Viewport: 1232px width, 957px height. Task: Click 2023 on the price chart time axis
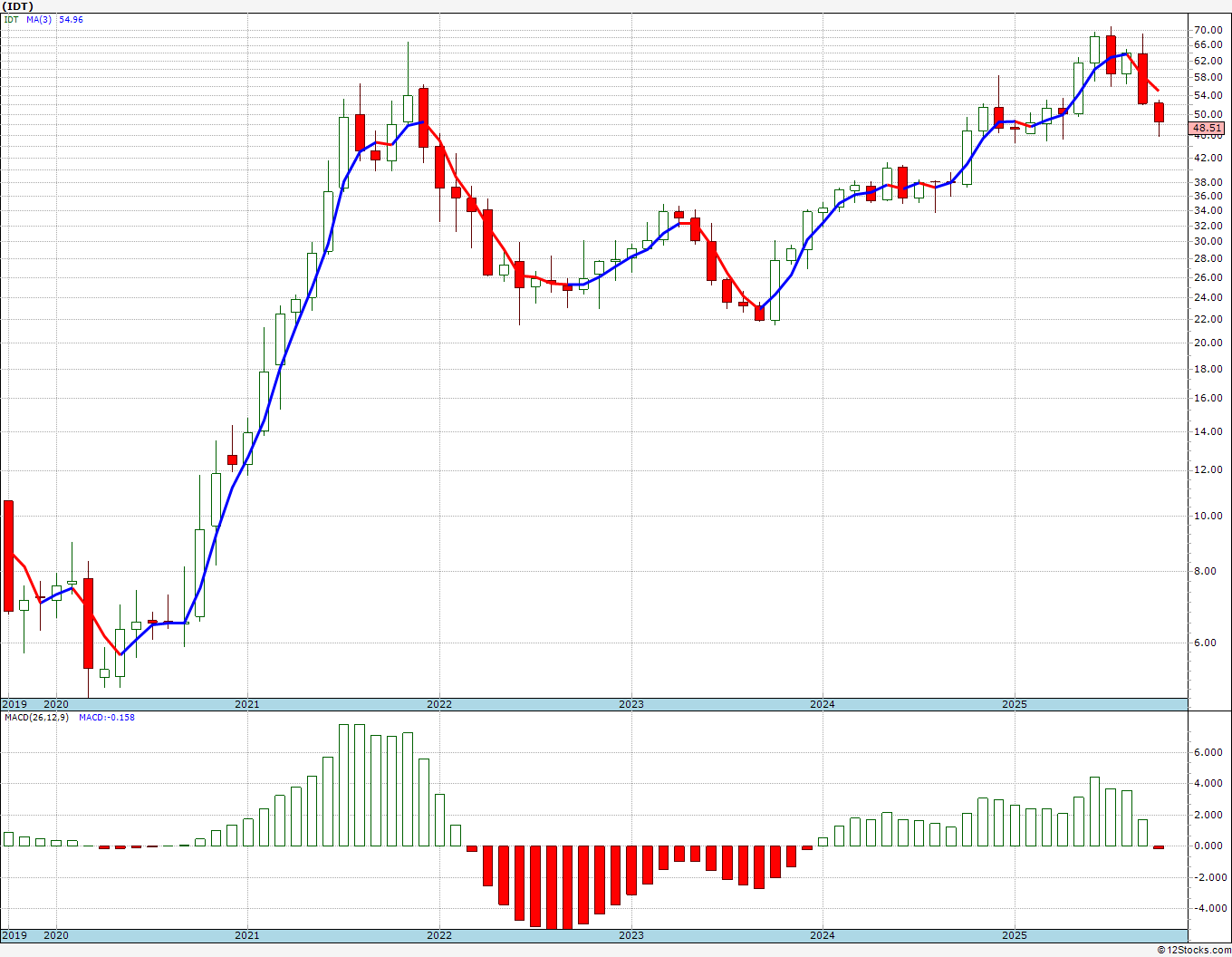pyautogui.click(x=631, y=704)
